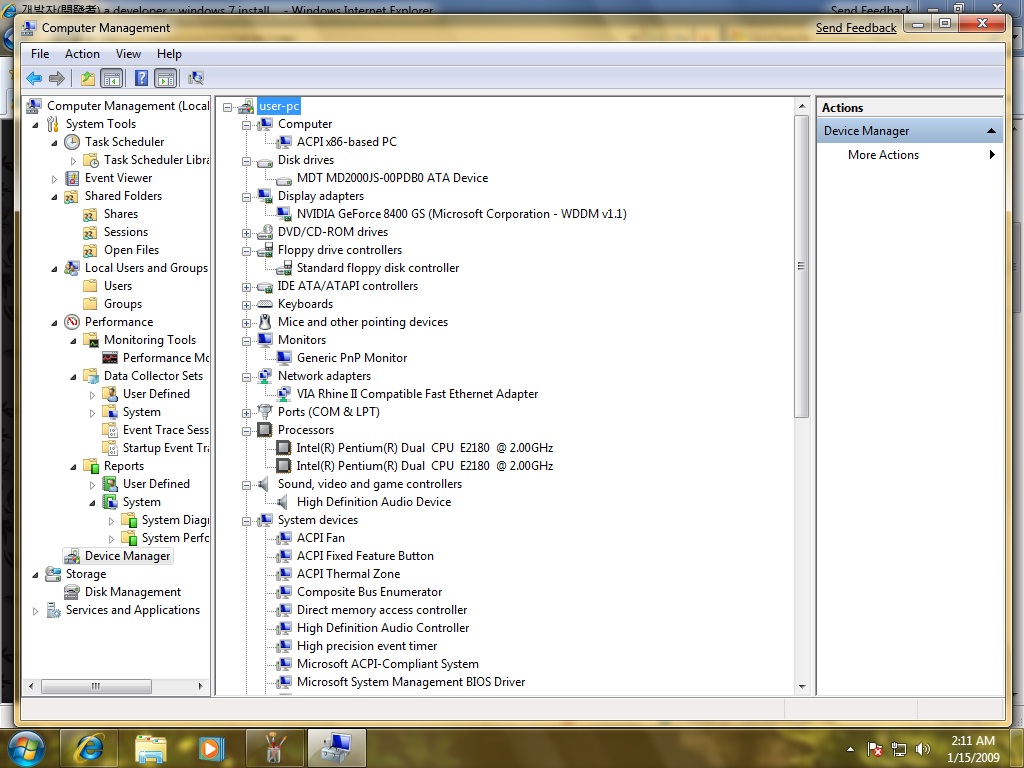Screen dimensions: 1024x768
Task: Open the Action menu
Action: tap(82, 54)
